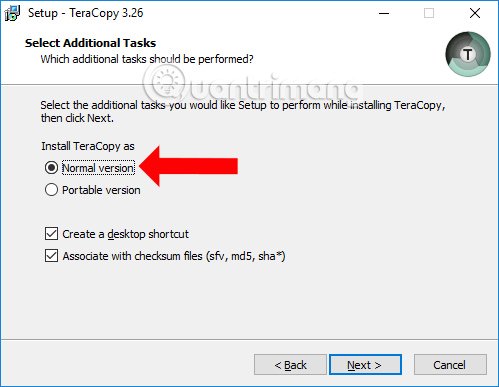
Task: Select the Normal version radio button
Action: (x=51, y=168)
